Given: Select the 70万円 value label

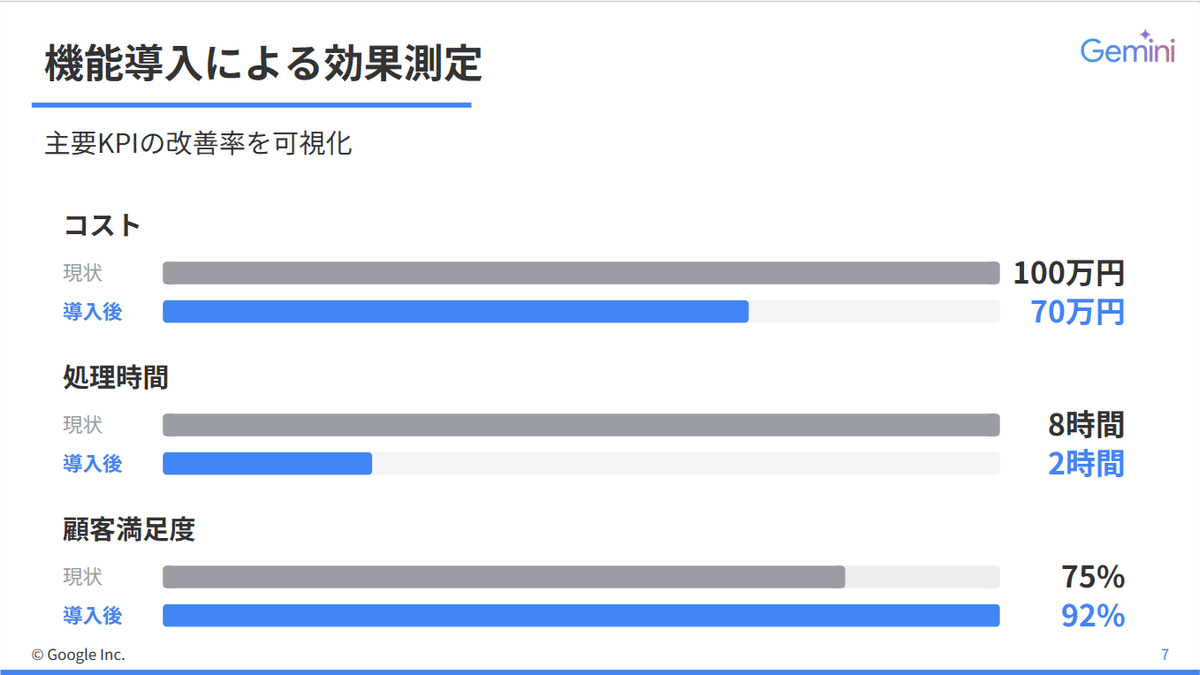Looking at the screenshot, I should click(1077, 312).
